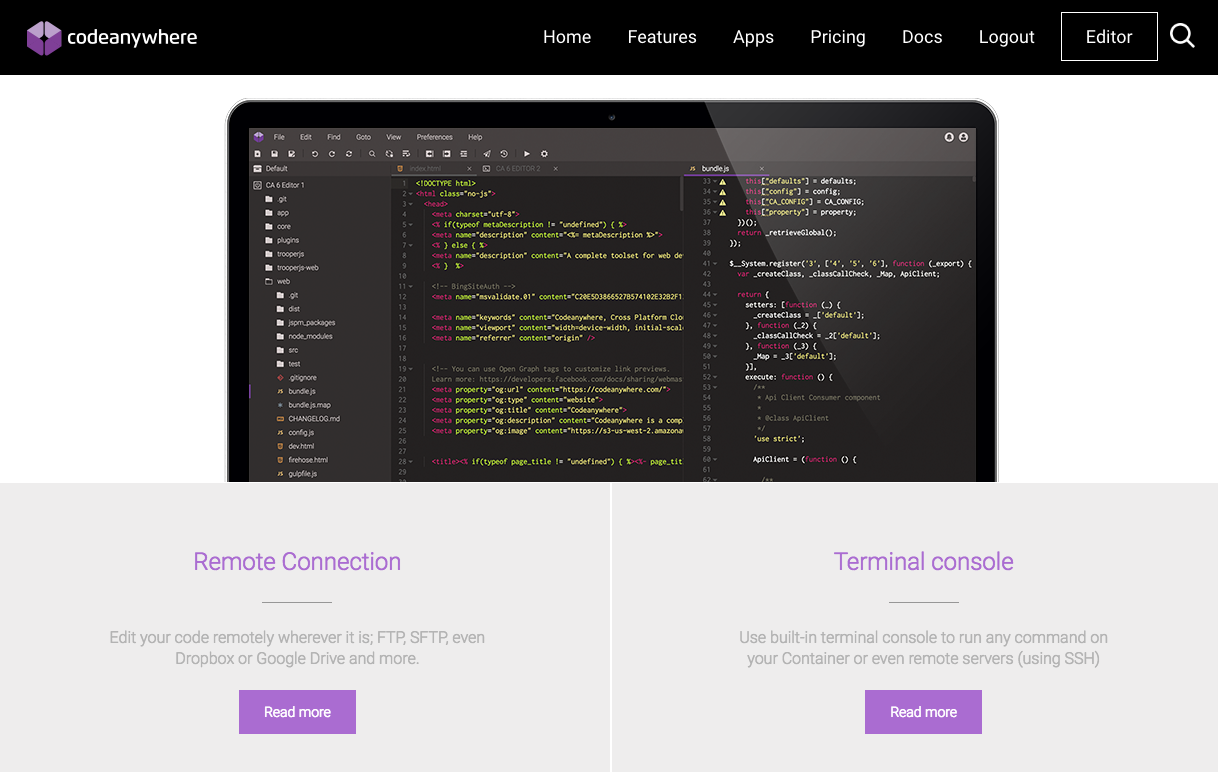Click the new file icon in editor toolbar

257,154
